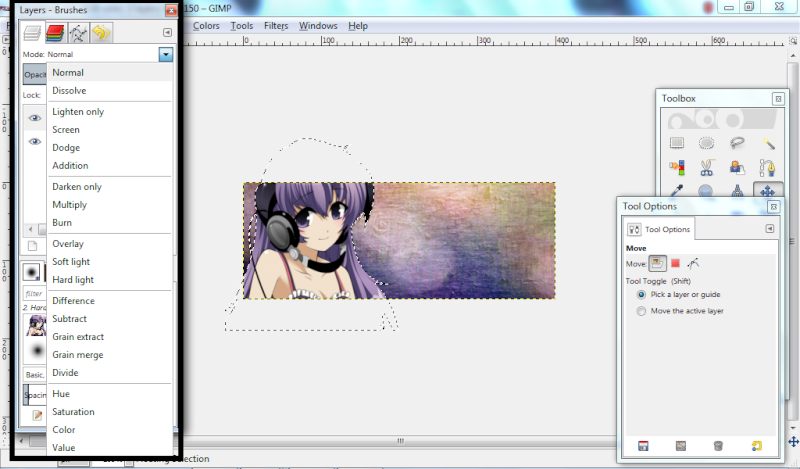
Task: Click the navigation cross icon at canvas corner
Action: 793,441
